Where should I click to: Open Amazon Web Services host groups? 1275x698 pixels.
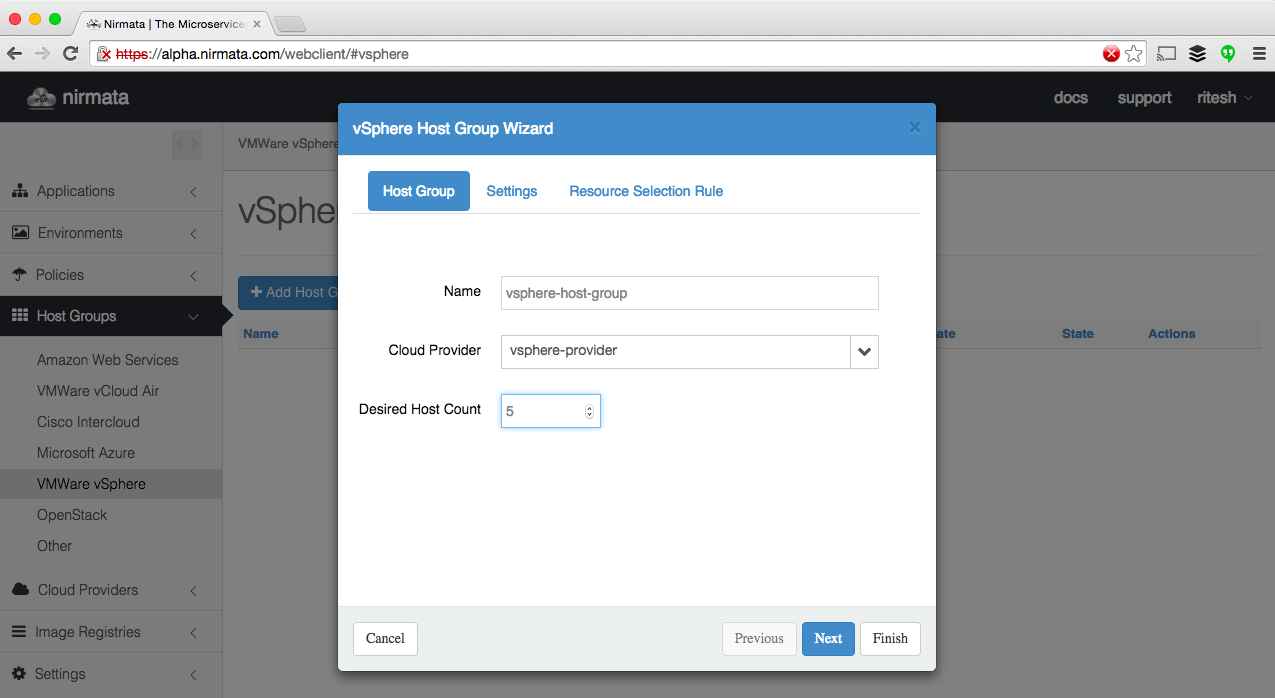tap(108, 360)
